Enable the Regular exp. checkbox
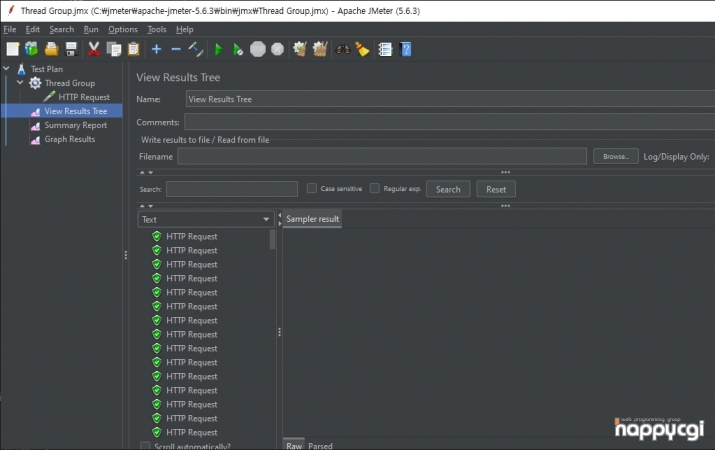The image size is (715, 450). tap(374, 188)
